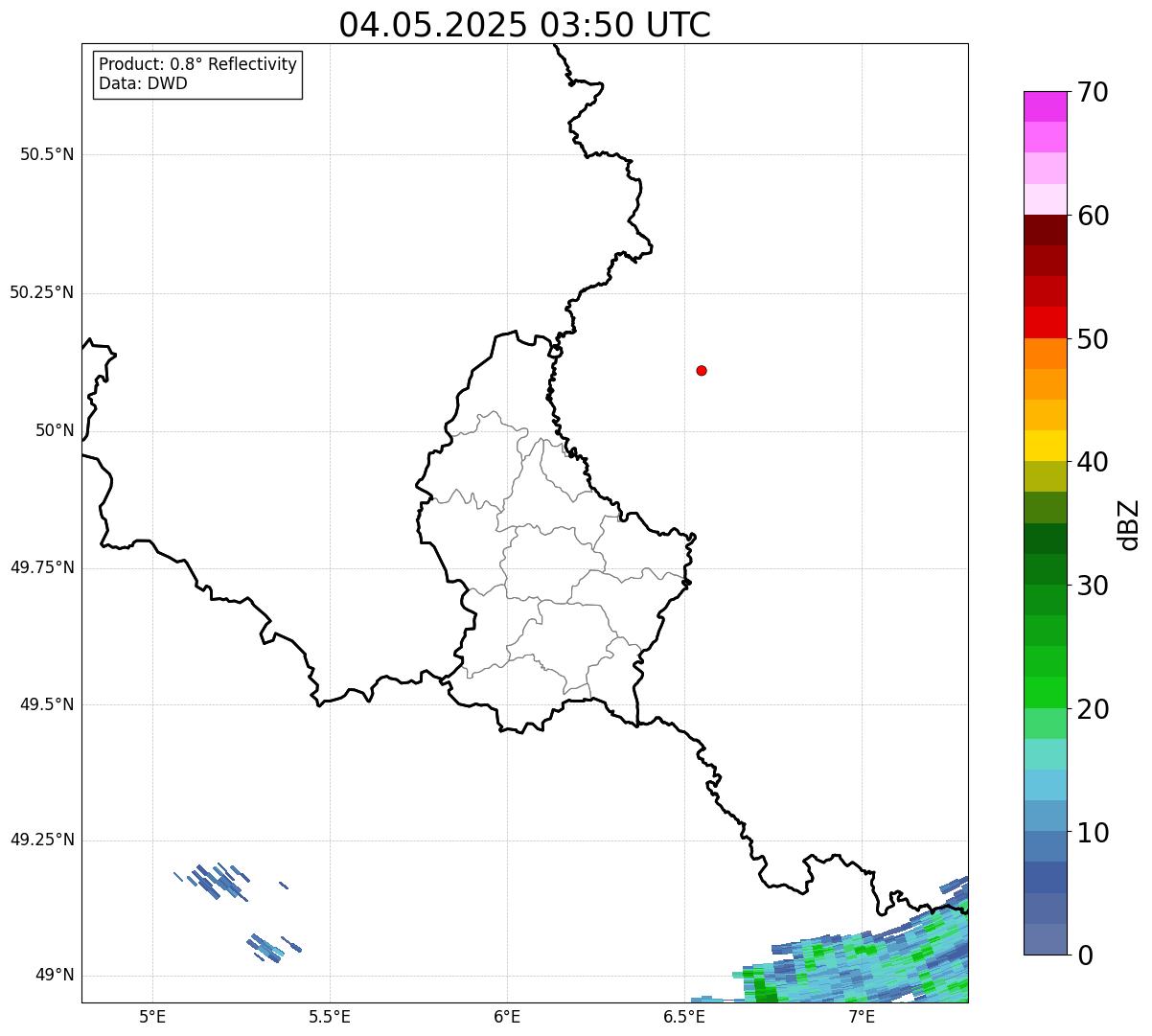Click the orange swatch just below 50
The height and width of the screenshot is (1036, 1152).
[1045, 354]
